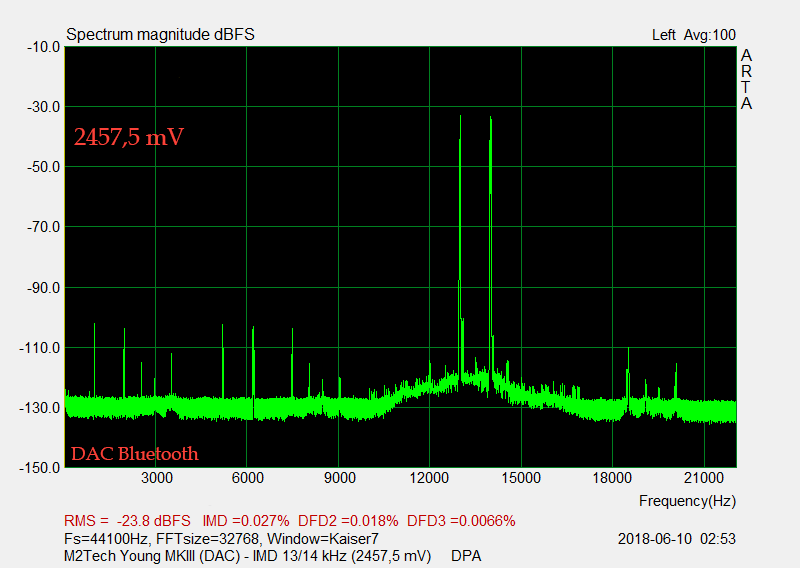Click the 'M2Tech Young MKIII (DAC)' caption

[153, 556]
